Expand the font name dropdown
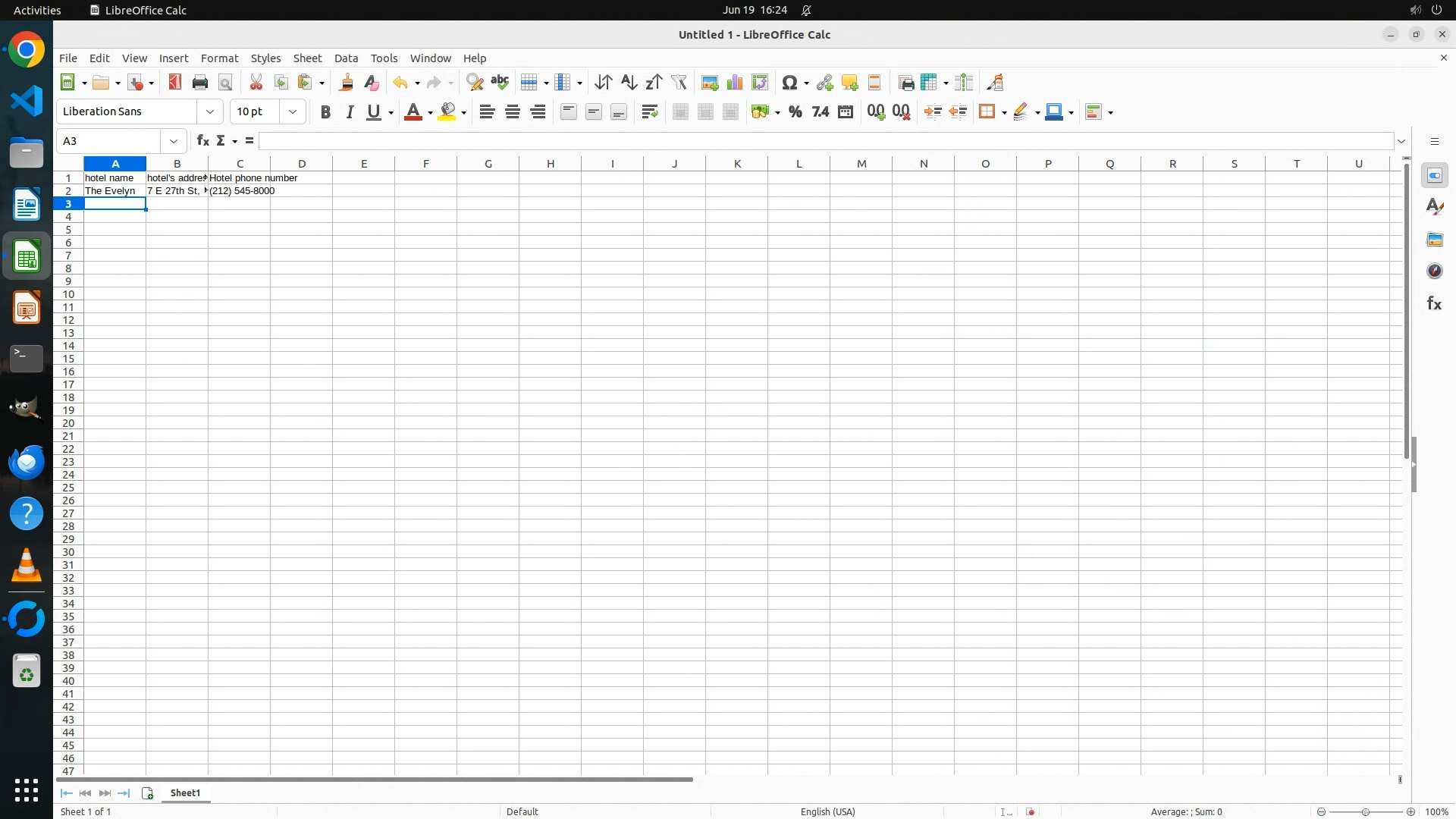 pos(210,112)
